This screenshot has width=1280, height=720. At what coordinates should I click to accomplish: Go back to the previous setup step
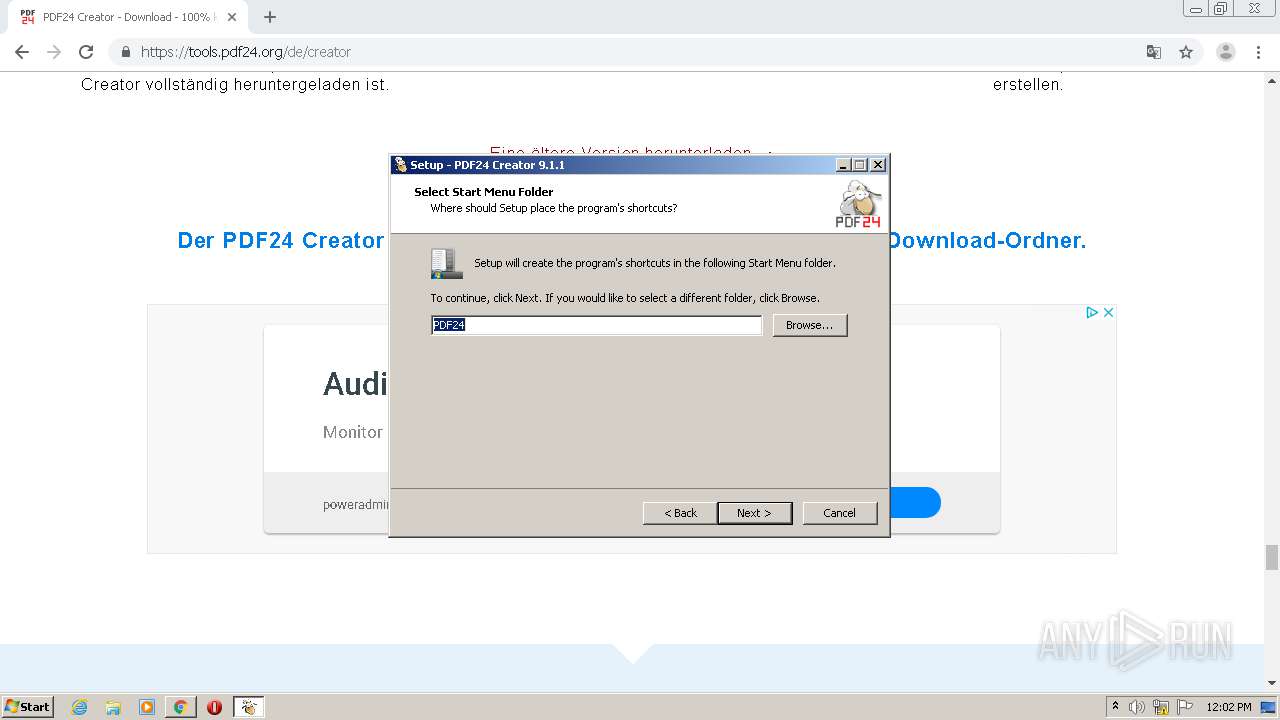point(680,513)
